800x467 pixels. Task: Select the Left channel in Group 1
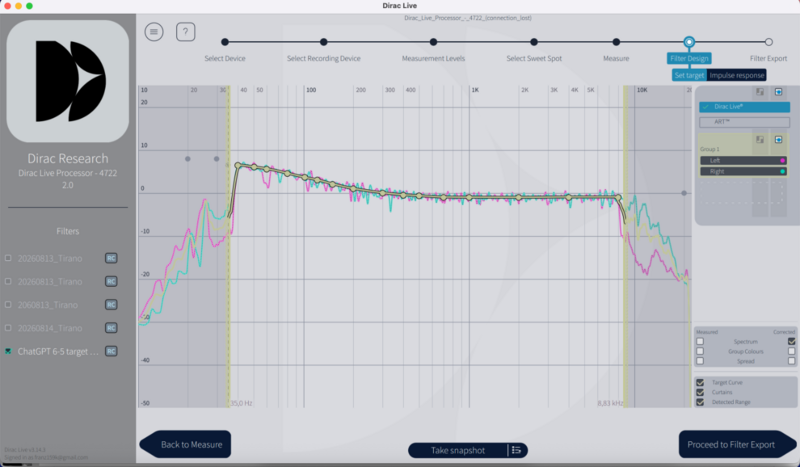743,160
